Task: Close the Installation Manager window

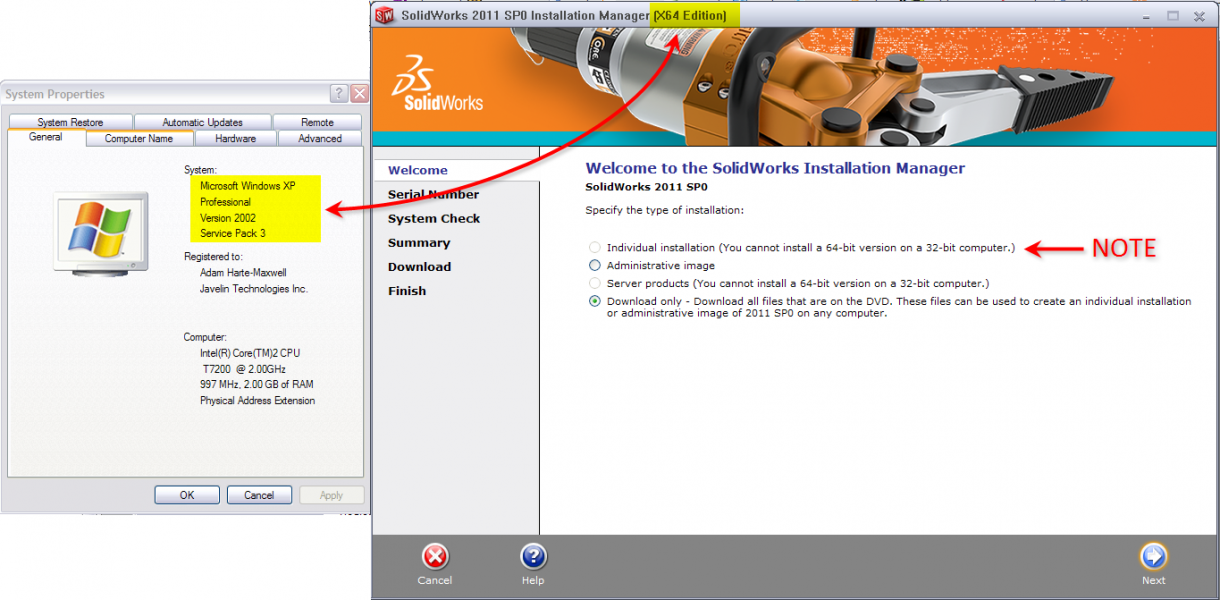Action: point(1201,15)
